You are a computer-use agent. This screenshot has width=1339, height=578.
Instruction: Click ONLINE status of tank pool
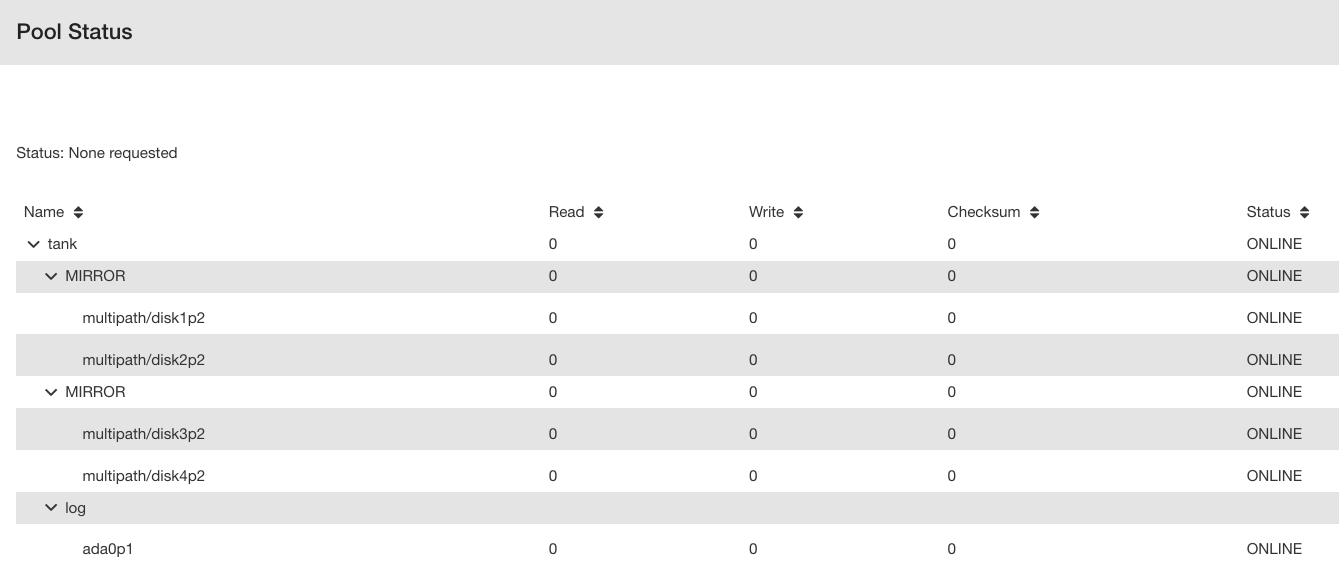pos(1274,244)
